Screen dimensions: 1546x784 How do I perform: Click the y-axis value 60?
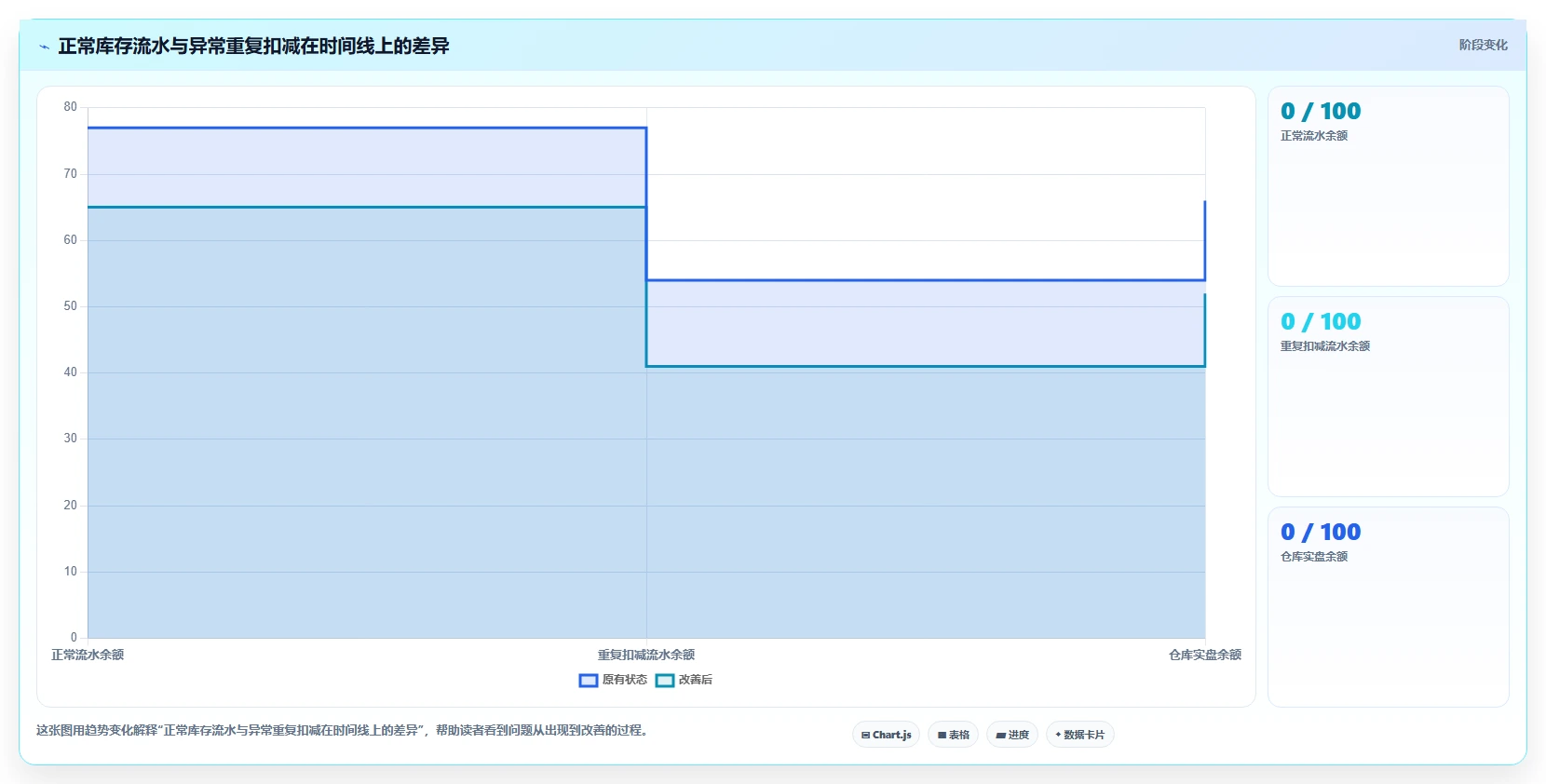click(x=71, y=239)
